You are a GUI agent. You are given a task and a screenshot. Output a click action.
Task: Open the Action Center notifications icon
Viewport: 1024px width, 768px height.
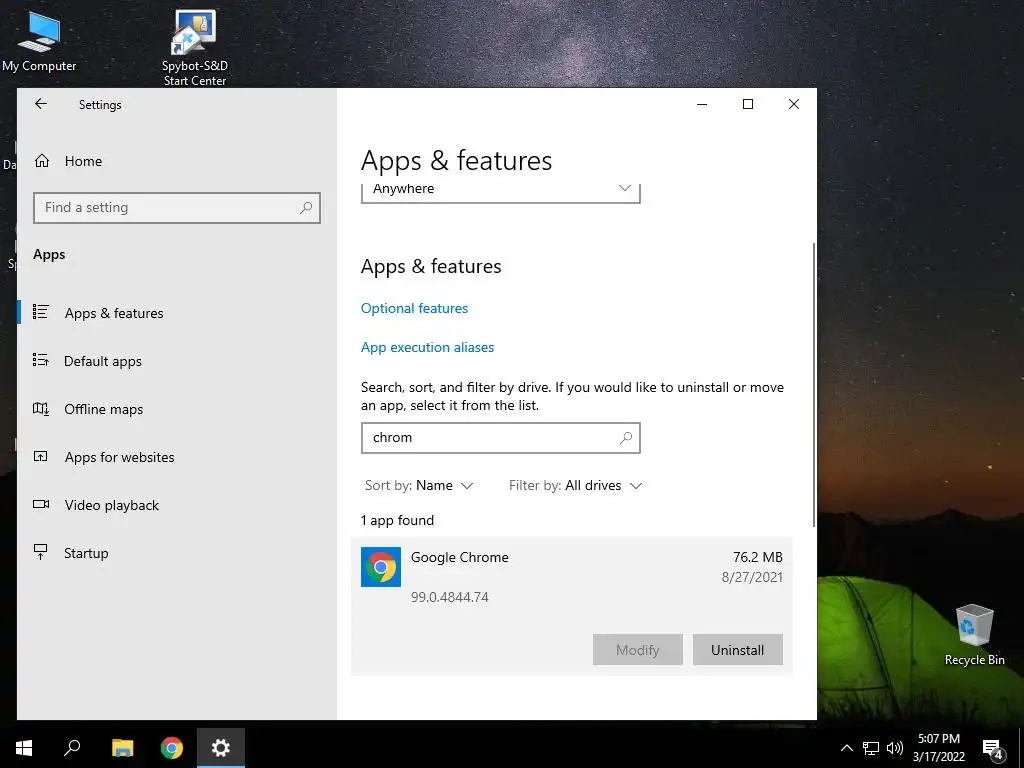coord(993,749)
